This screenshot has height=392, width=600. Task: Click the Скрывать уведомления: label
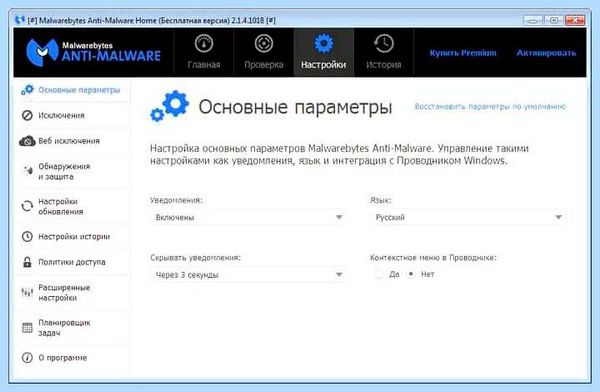(196, 258)
